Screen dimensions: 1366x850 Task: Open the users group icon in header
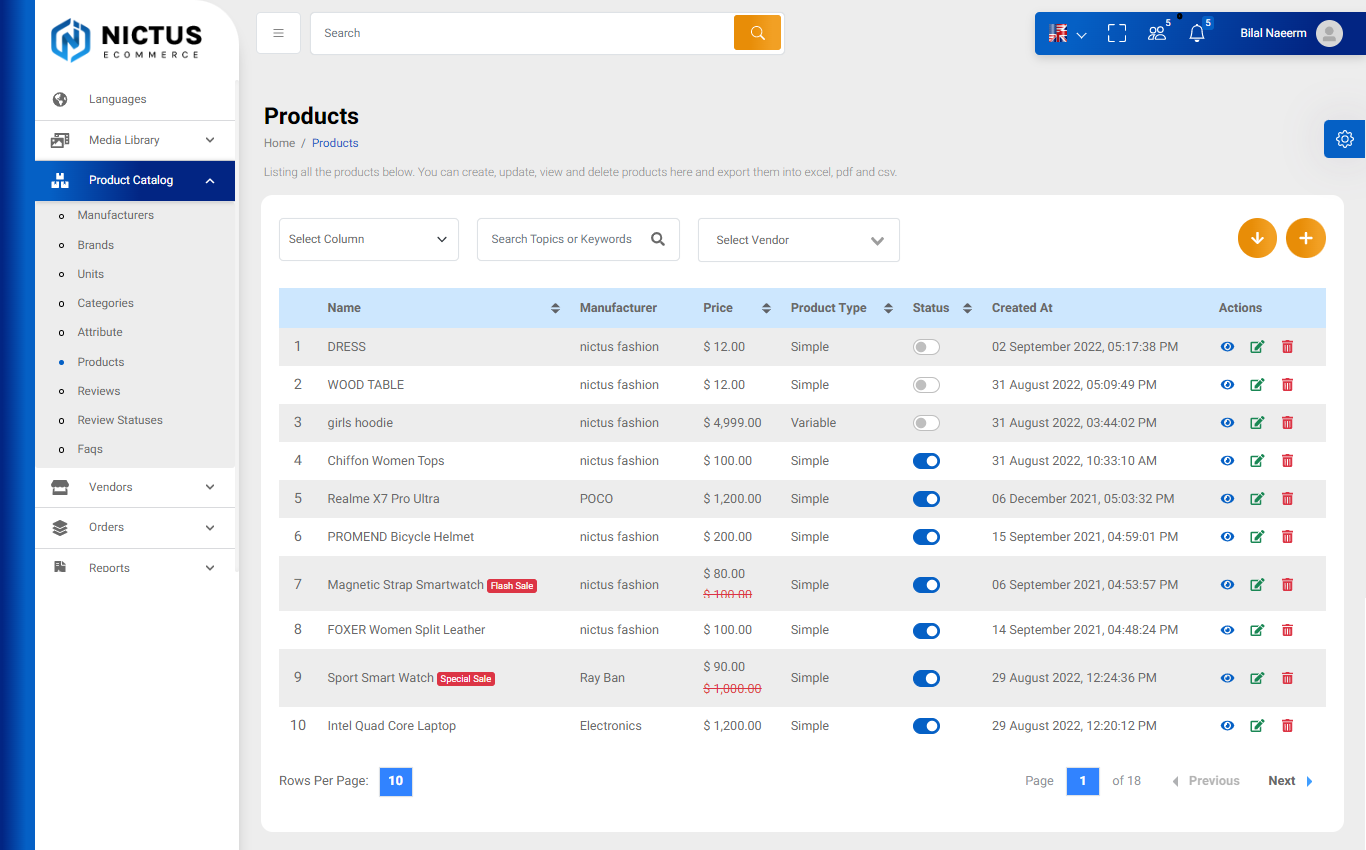(x=1157, y=33)
